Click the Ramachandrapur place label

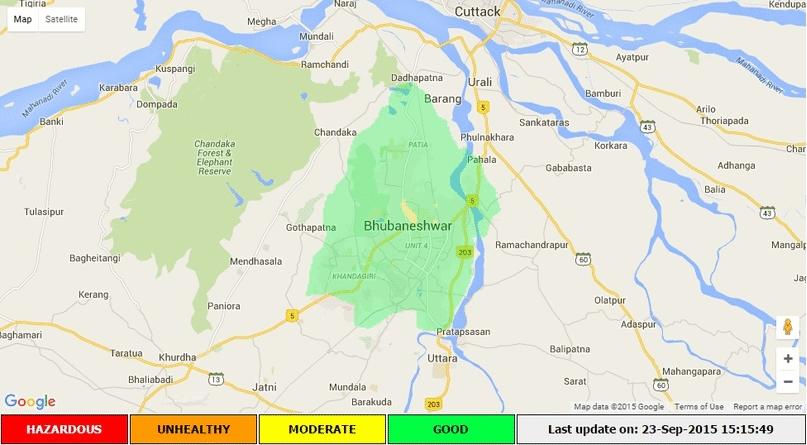[532, 245]
